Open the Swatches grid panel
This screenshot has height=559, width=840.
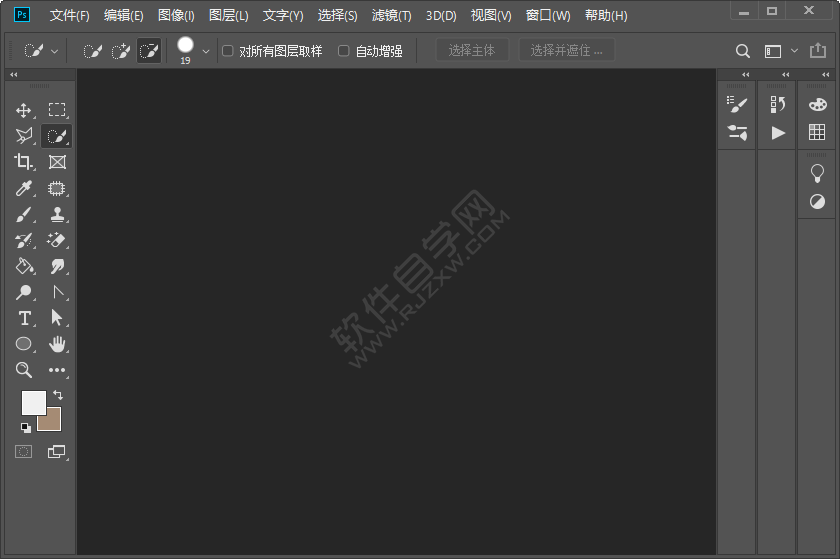pyautogui.click(x=817, y=132)
